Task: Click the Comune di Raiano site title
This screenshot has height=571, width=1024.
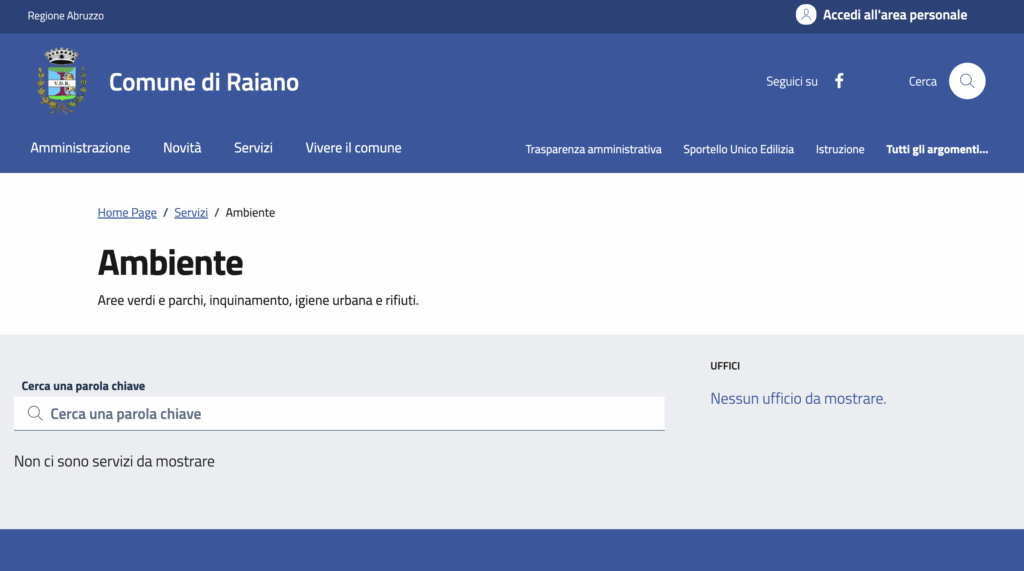Action: click(x=204, y=82)
